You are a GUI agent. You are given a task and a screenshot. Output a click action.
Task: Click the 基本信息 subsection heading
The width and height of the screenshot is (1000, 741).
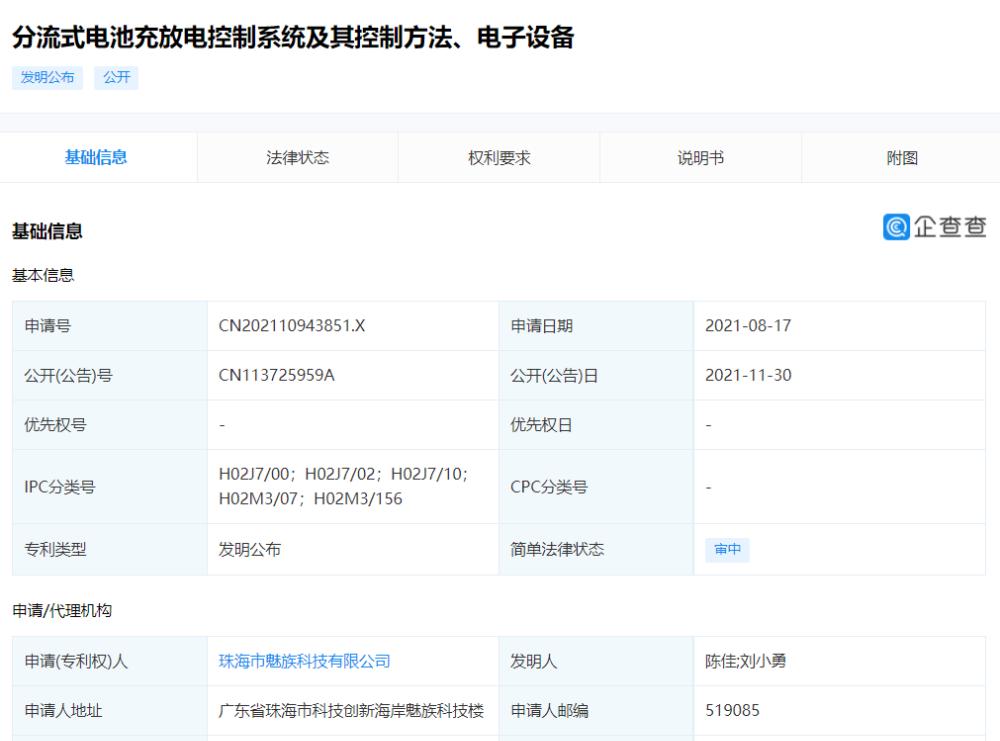point(43,275)
